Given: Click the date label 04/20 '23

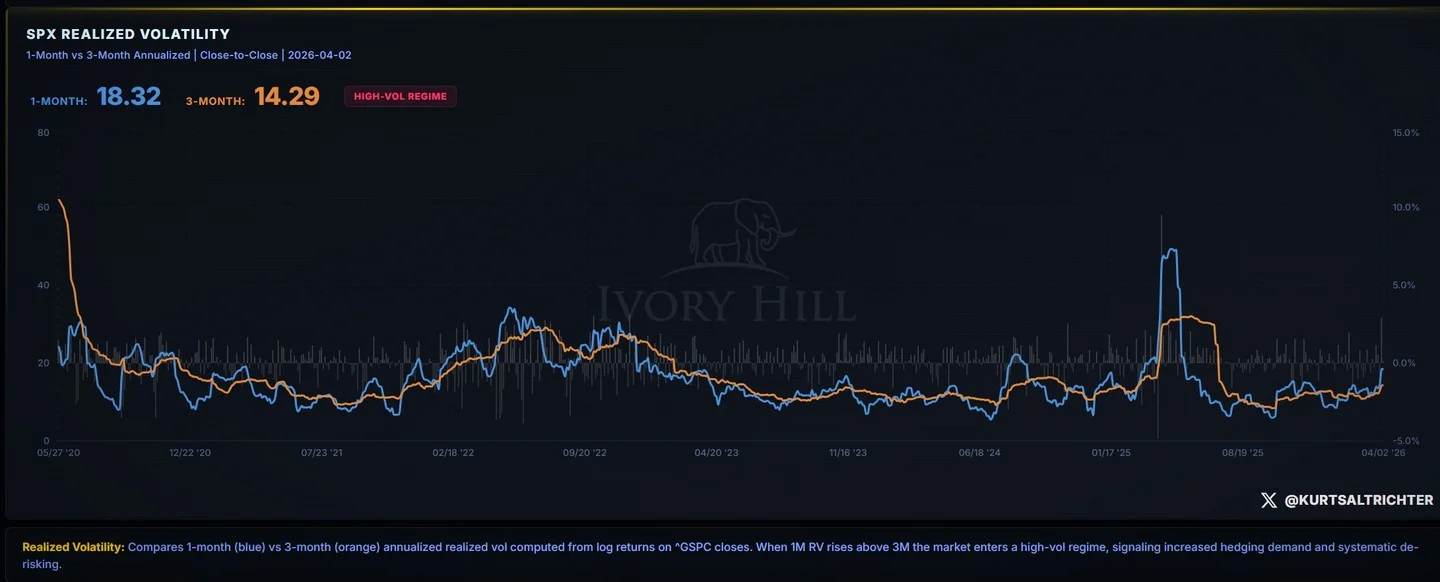Looking at the screenshot, I should pos(716,453).
